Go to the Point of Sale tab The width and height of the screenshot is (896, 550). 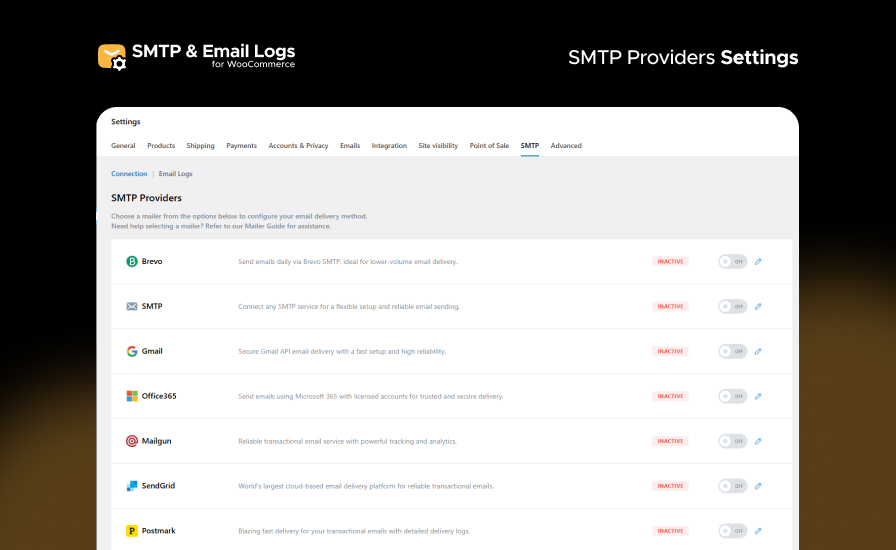pos(489,146)
